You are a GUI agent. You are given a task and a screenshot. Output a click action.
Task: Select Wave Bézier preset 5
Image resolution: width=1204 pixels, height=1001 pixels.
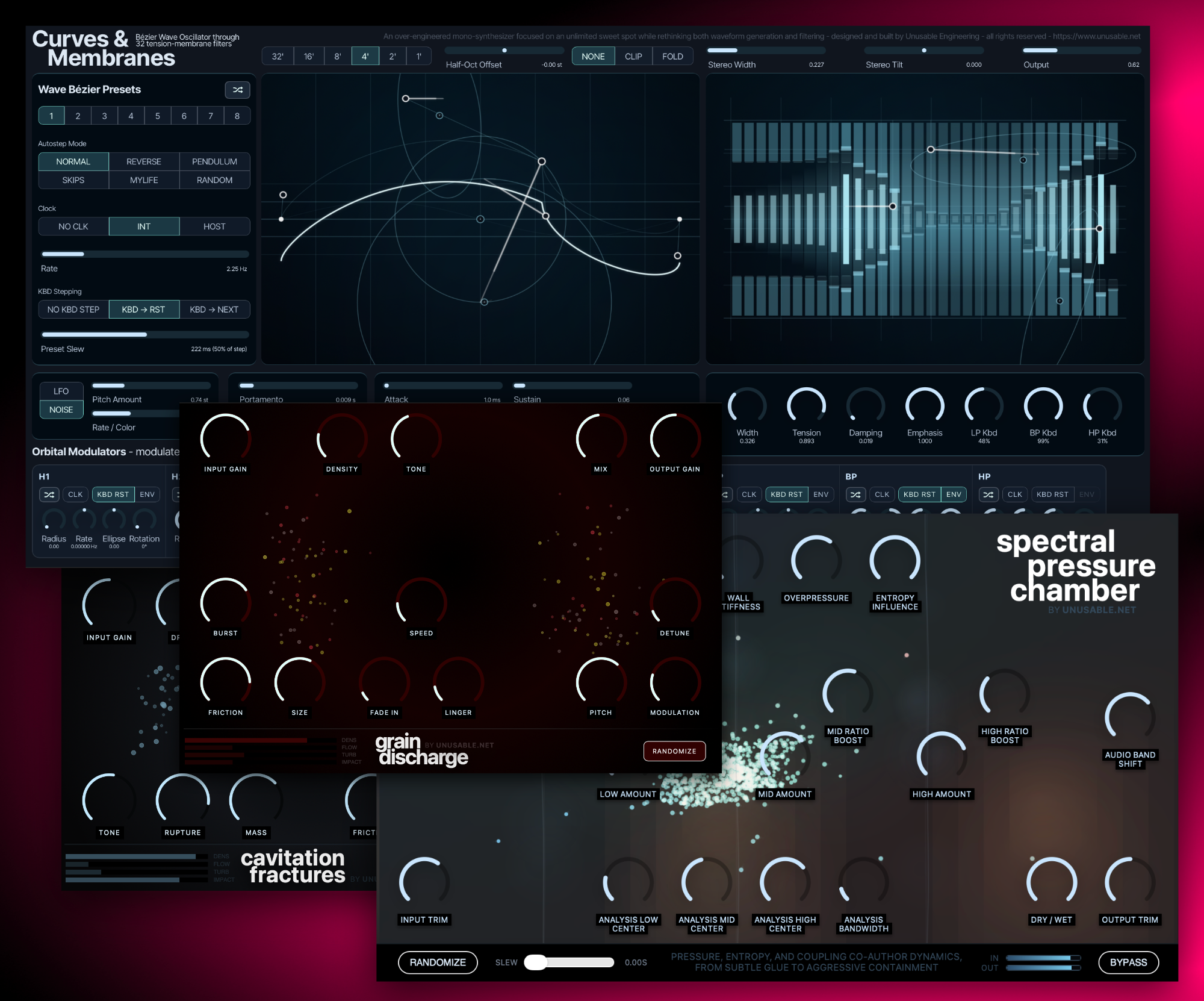[x=158, y=116]
